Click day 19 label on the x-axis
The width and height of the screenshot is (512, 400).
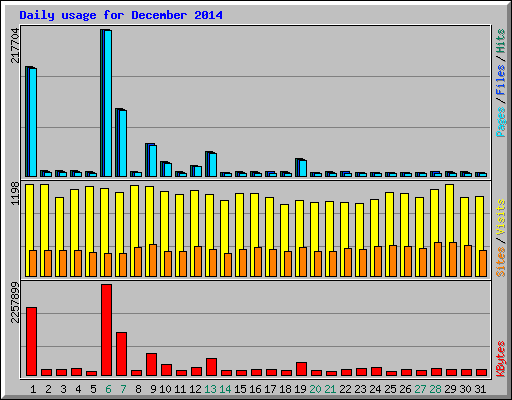(x=300, y=389)
